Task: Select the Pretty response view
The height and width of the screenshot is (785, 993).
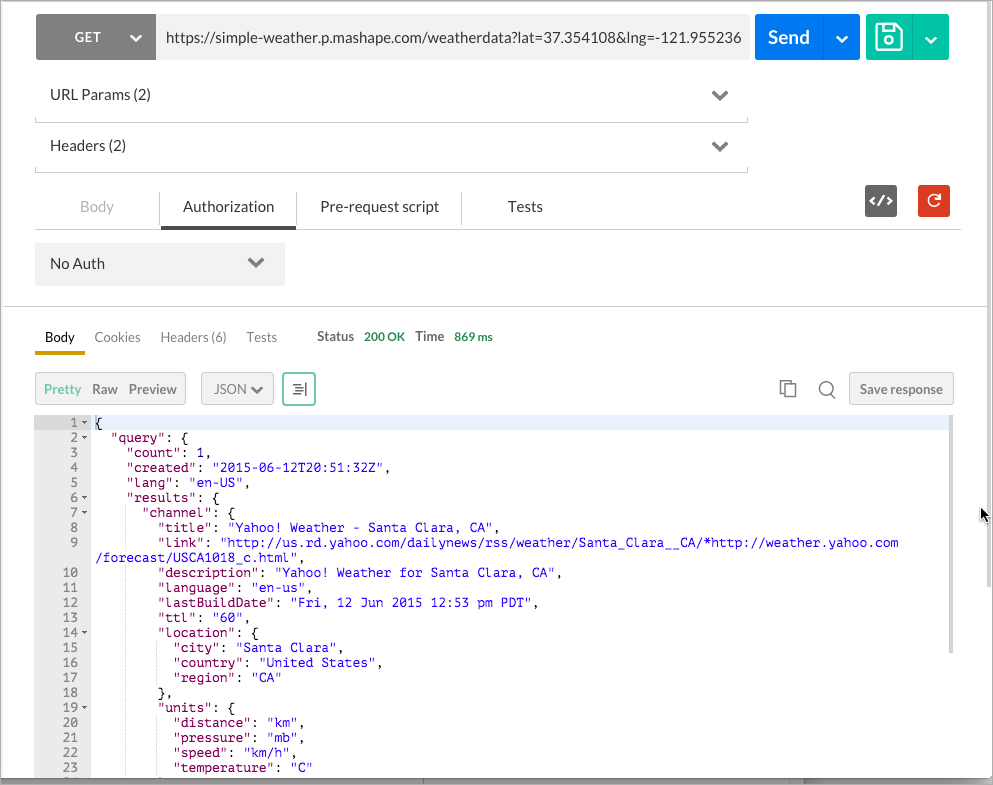Action: point(63,390)
